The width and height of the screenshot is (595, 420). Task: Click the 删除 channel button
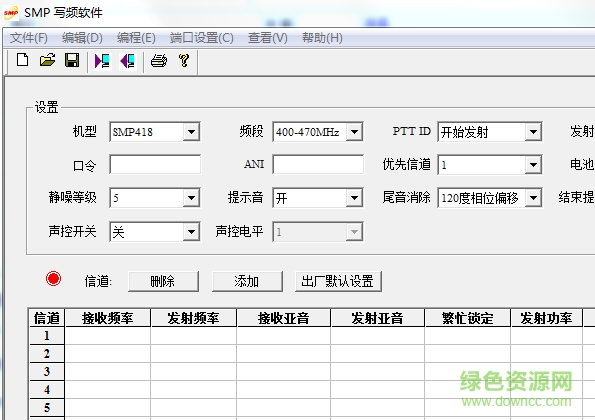click(x=163, y=281)
